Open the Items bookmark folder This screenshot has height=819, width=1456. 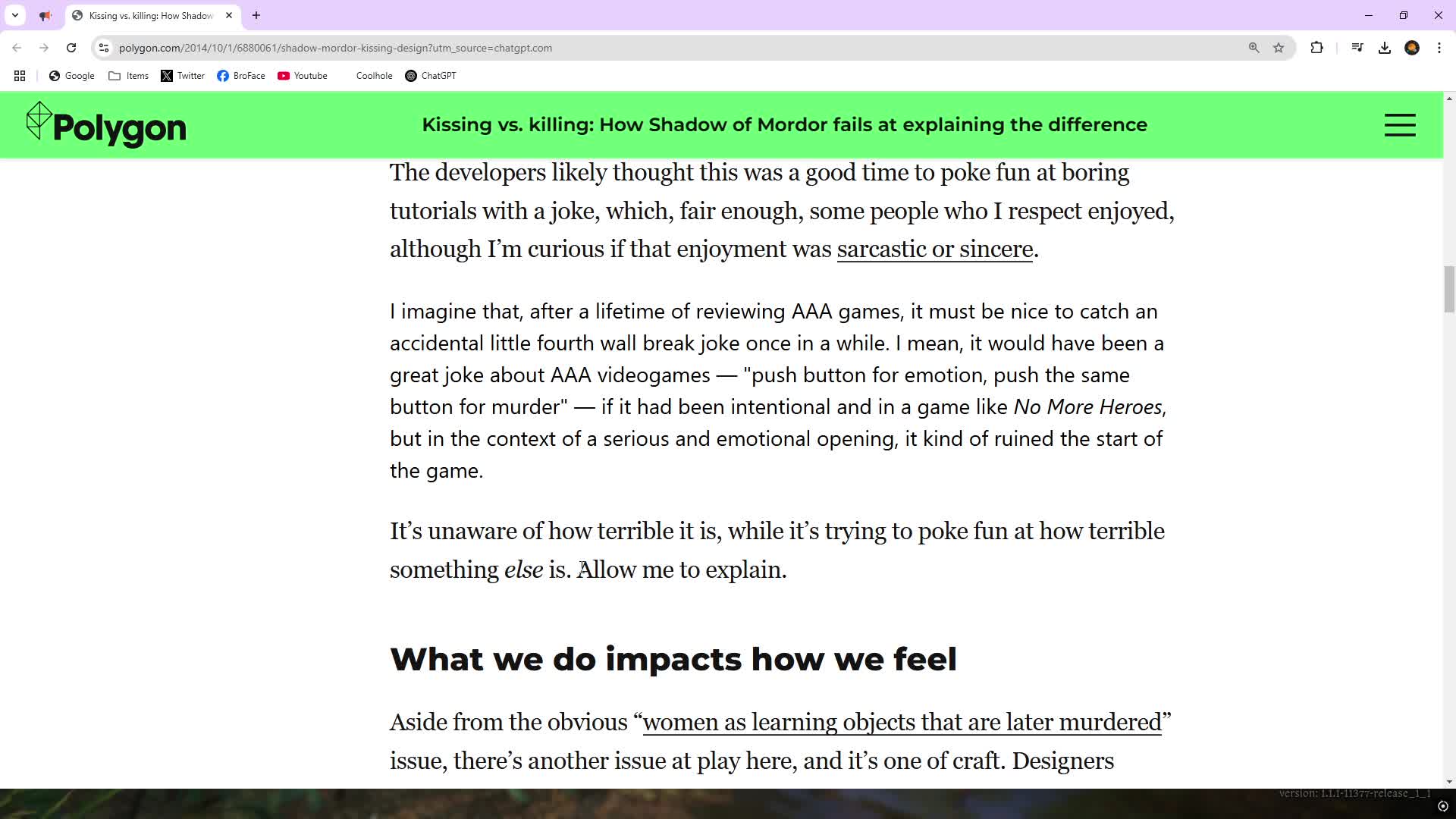129,76
